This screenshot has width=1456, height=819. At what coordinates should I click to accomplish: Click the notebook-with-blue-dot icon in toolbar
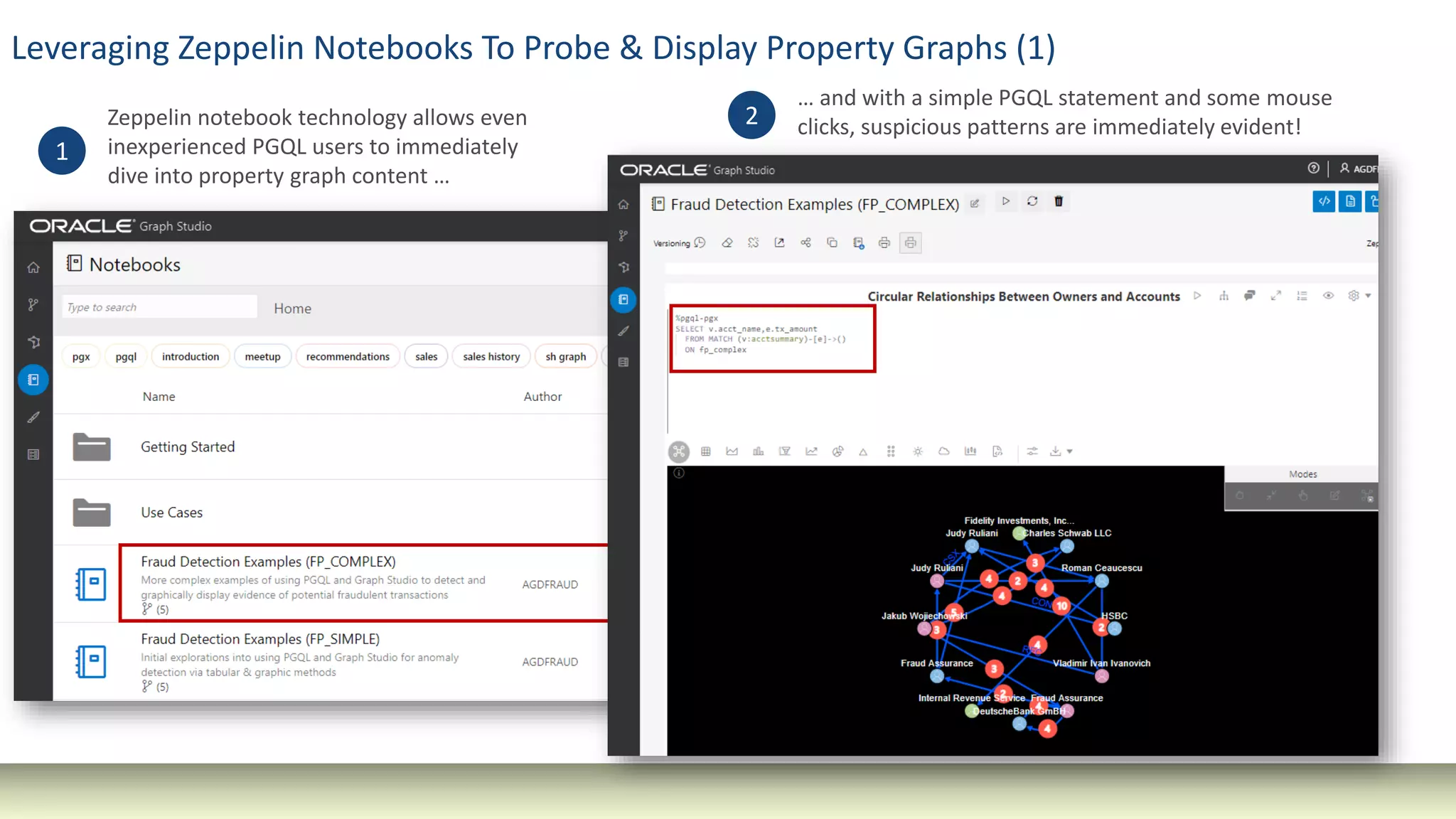[858, 242]
